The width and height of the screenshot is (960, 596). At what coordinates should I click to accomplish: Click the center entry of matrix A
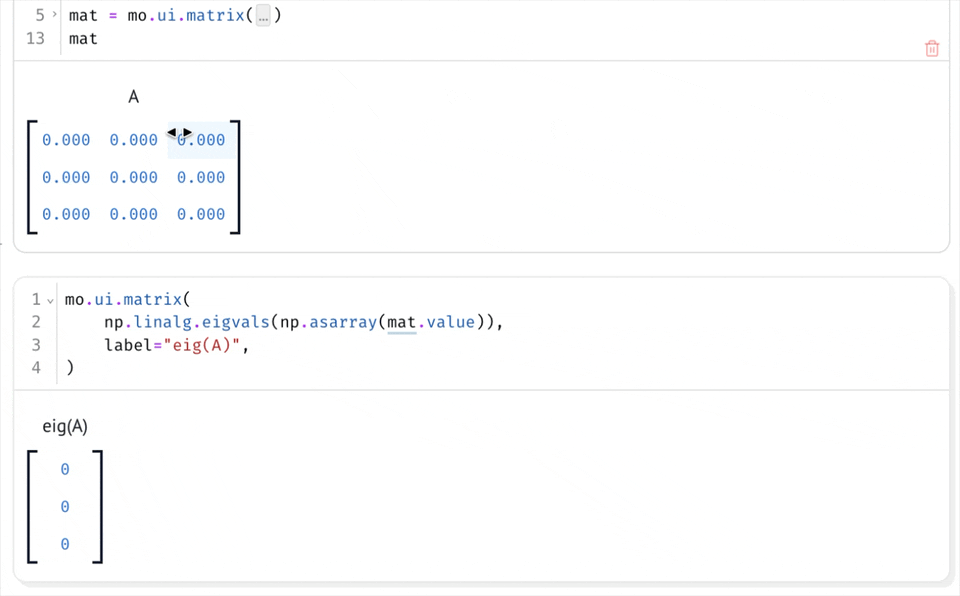[x=134, y=177]
